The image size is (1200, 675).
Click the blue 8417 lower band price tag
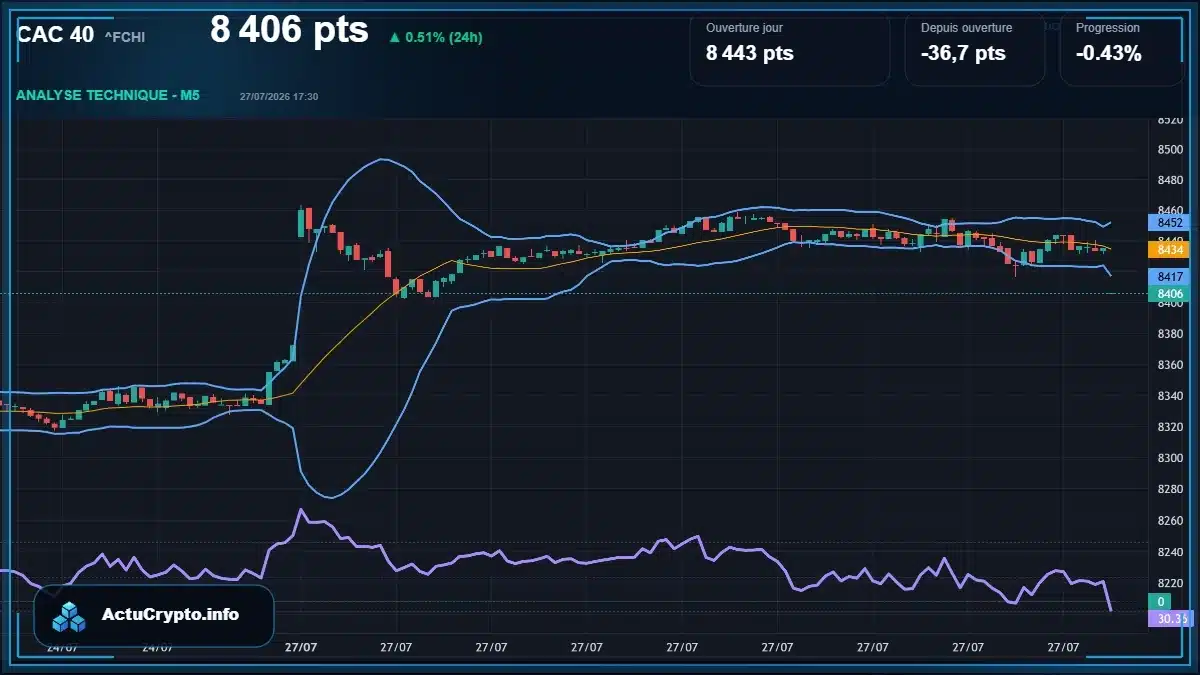pyautogui.click(x=1170, y=276)
